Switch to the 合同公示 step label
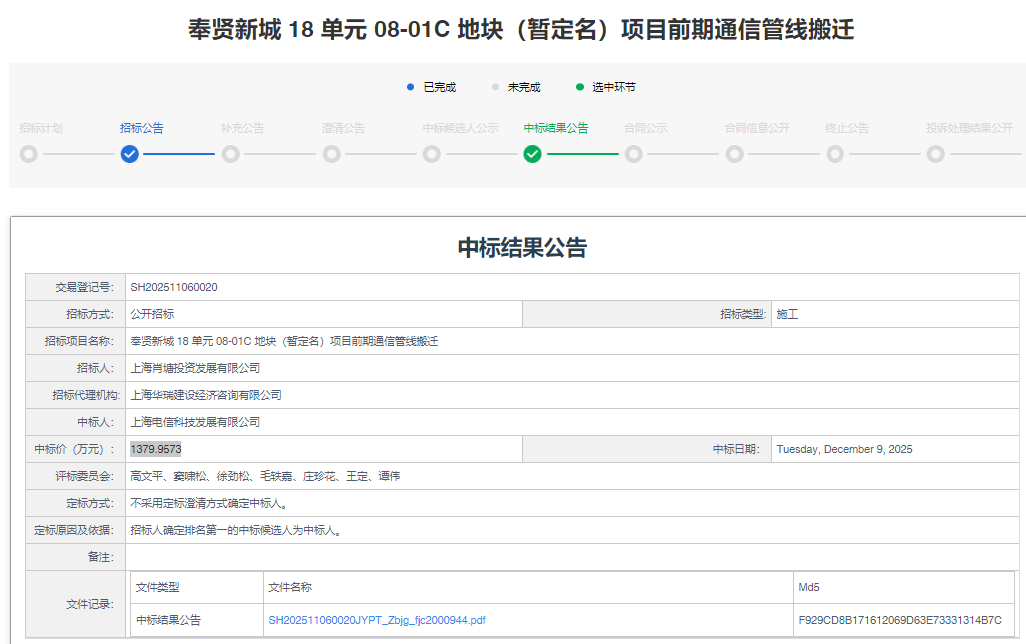 646,128
